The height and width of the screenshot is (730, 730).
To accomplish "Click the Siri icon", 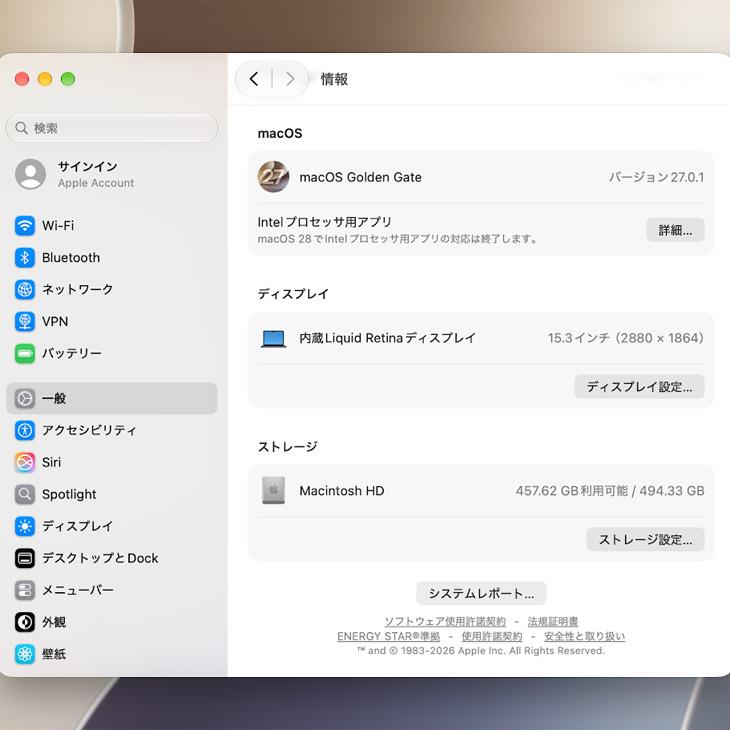I will [25, 462].
